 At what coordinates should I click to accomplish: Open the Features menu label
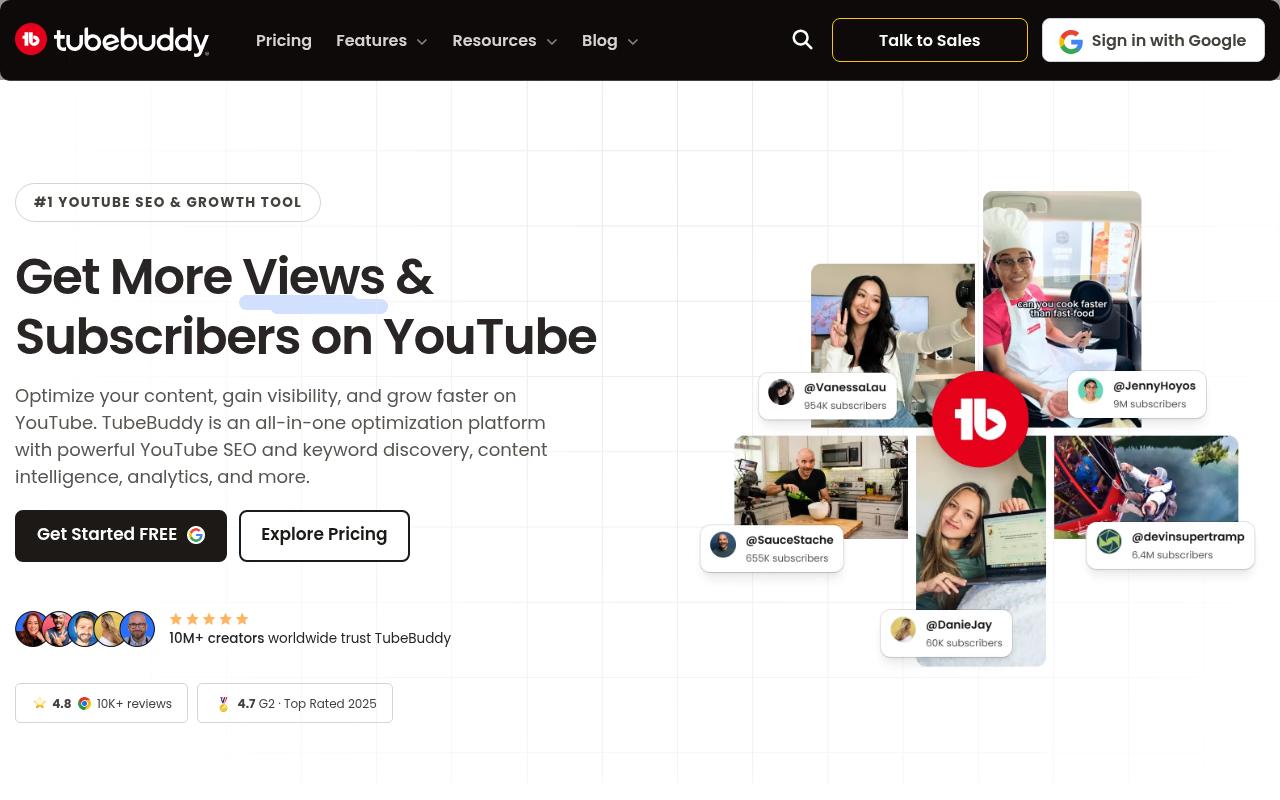[371, 40]
